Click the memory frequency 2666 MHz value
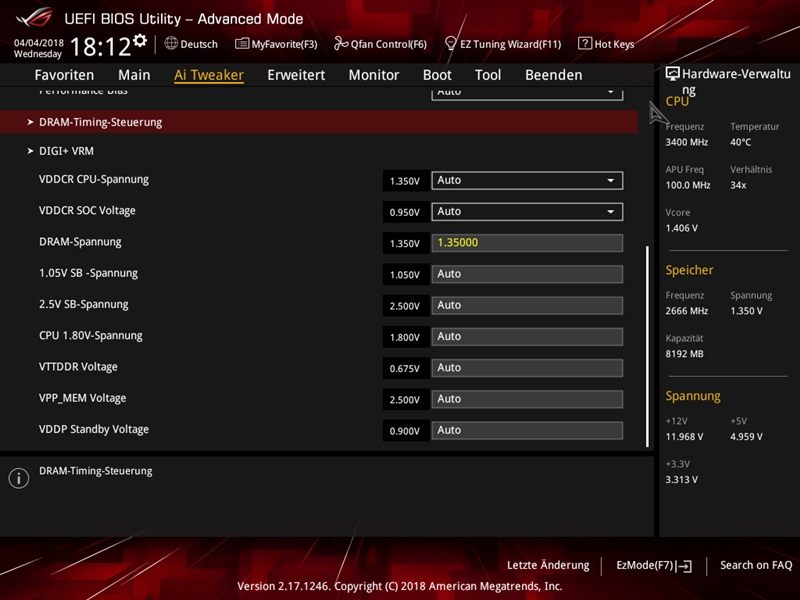 [687, 311]
